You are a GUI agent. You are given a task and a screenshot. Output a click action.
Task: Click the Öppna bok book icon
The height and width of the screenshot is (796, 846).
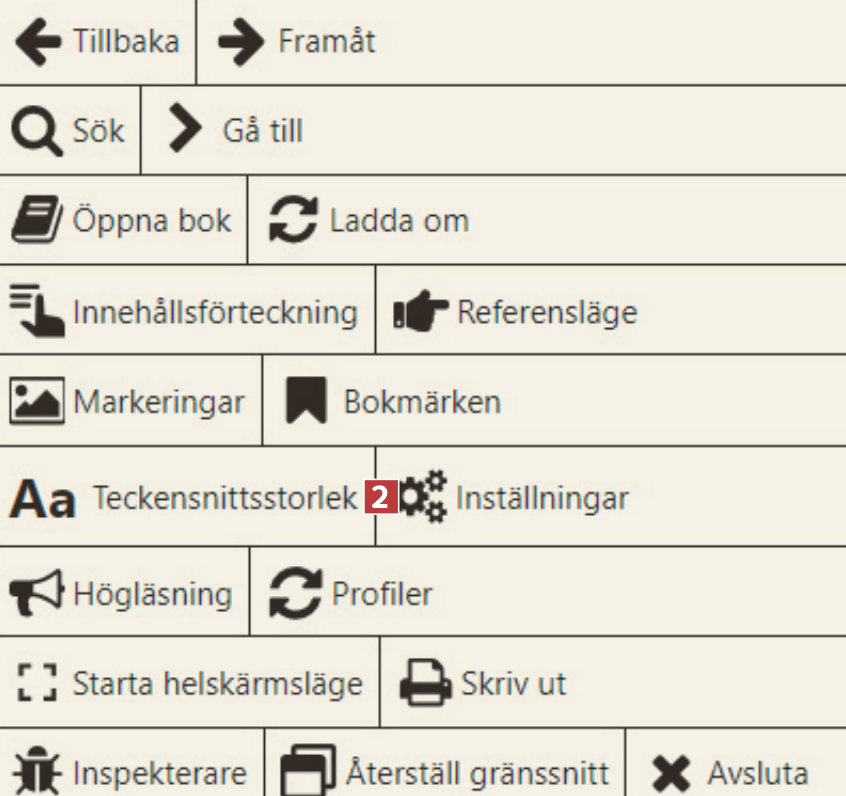point(36,221)
